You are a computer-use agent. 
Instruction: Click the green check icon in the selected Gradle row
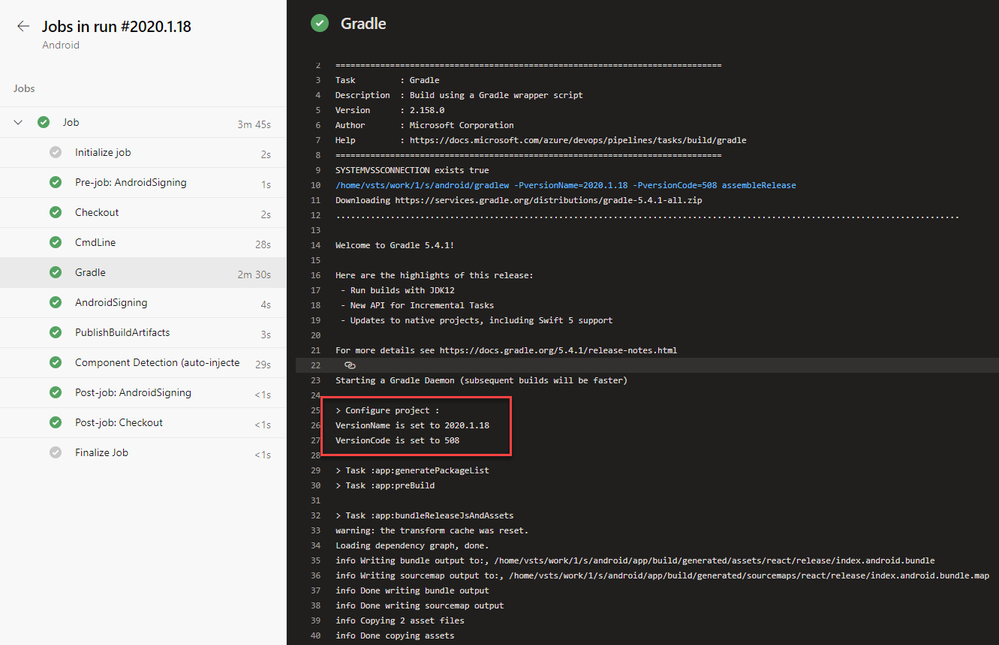click(55, 272)
